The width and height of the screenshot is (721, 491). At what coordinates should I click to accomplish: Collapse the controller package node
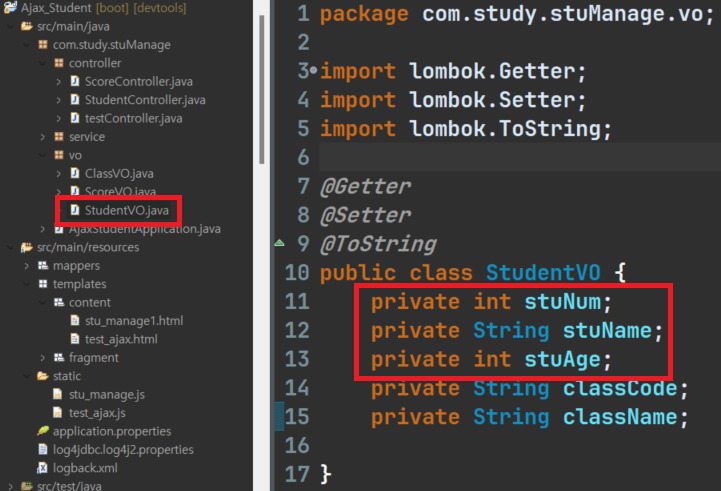click(x=43, y=63)
